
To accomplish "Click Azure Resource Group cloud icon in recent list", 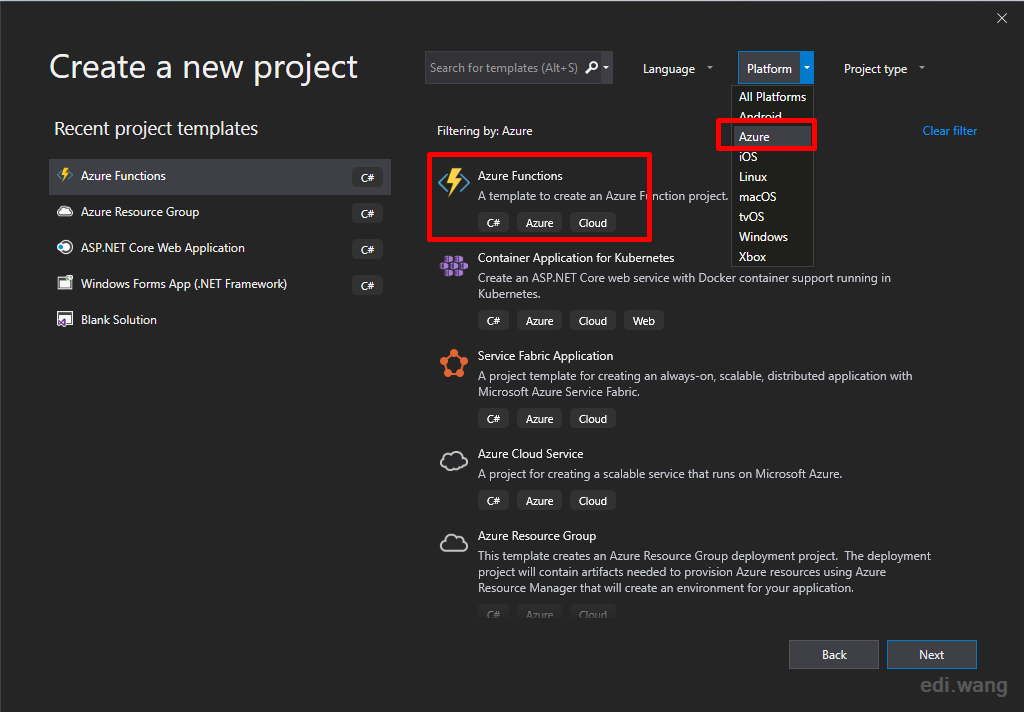I will (x=65, y=211).
